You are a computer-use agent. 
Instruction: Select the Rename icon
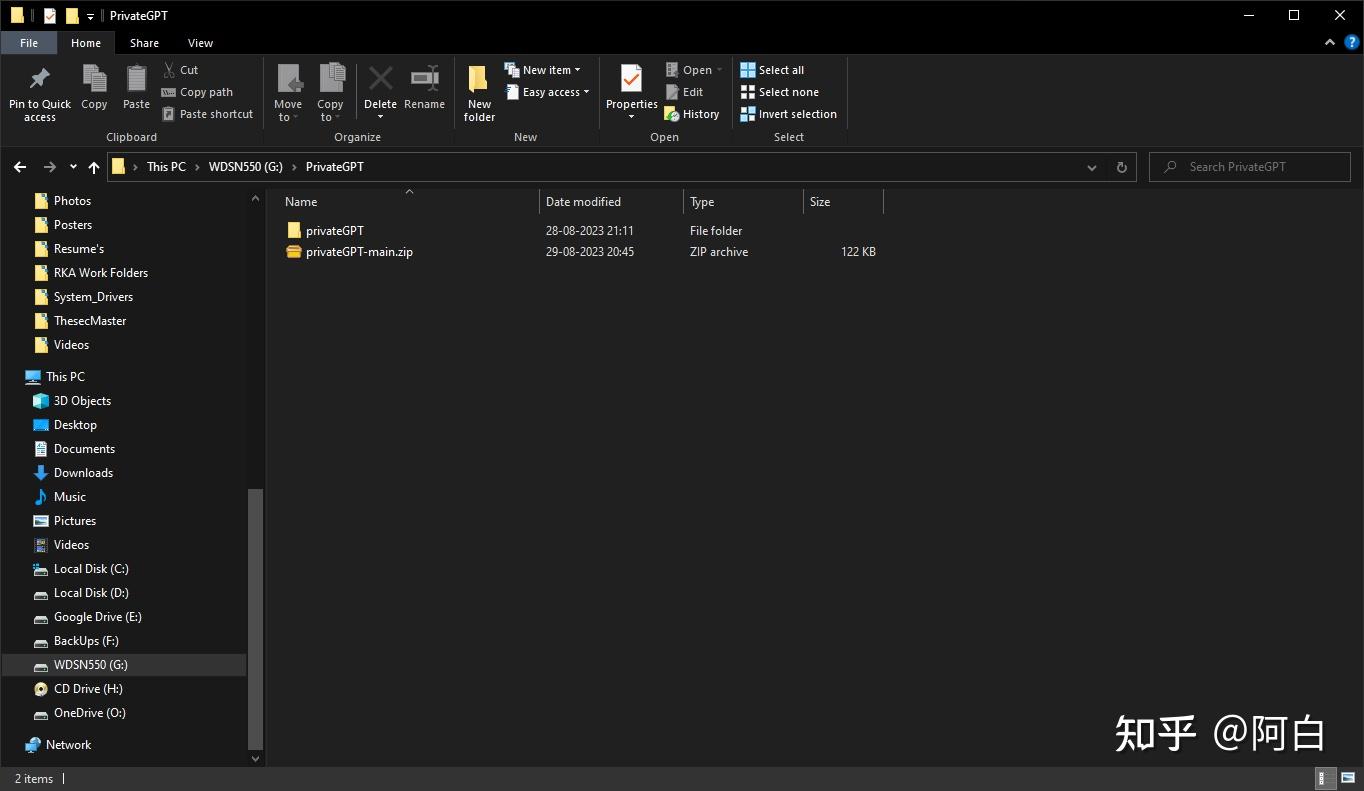424,80
